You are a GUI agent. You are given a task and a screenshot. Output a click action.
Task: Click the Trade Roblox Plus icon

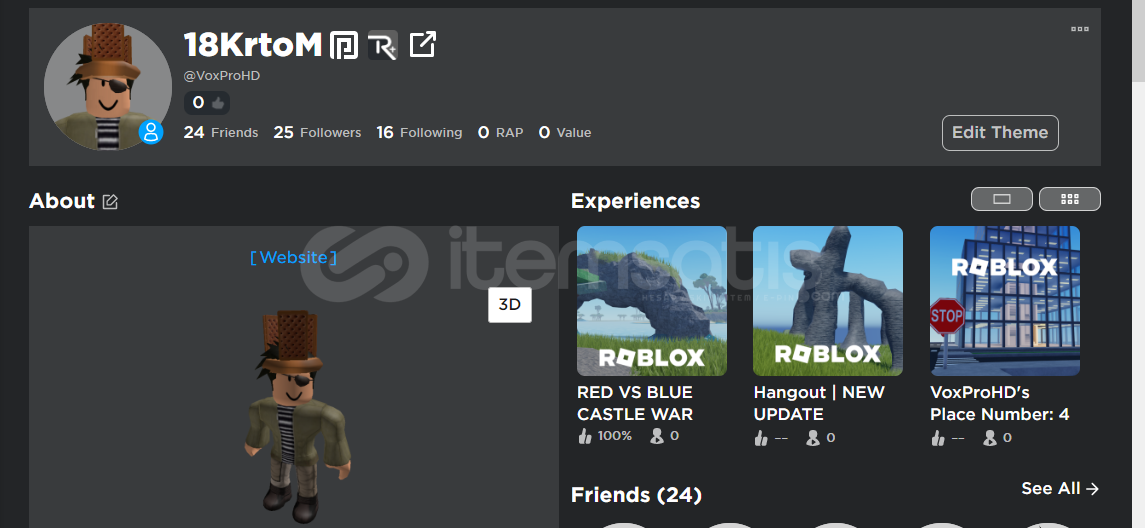tap(383, 45)
